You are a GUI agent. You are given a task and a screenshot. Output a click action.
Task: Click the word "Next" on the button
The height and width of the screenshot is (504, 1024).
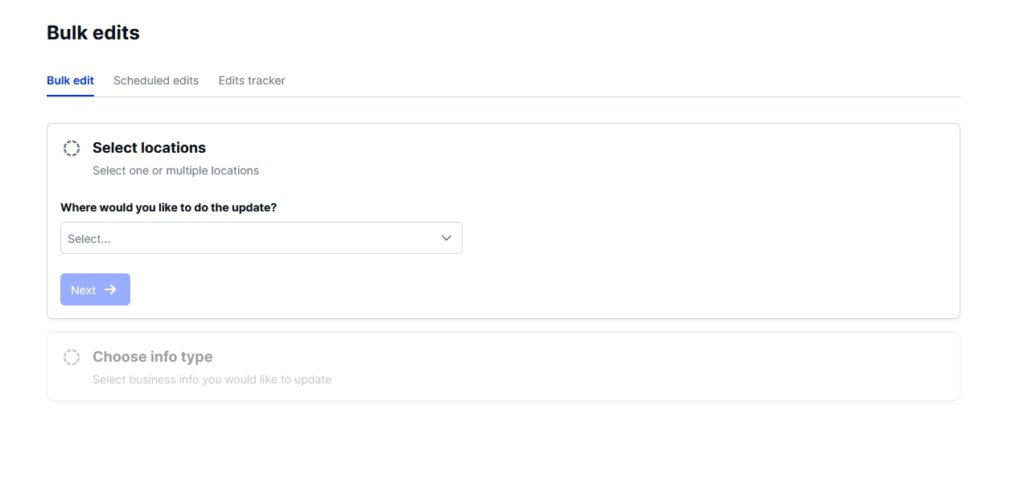[83, 290]
